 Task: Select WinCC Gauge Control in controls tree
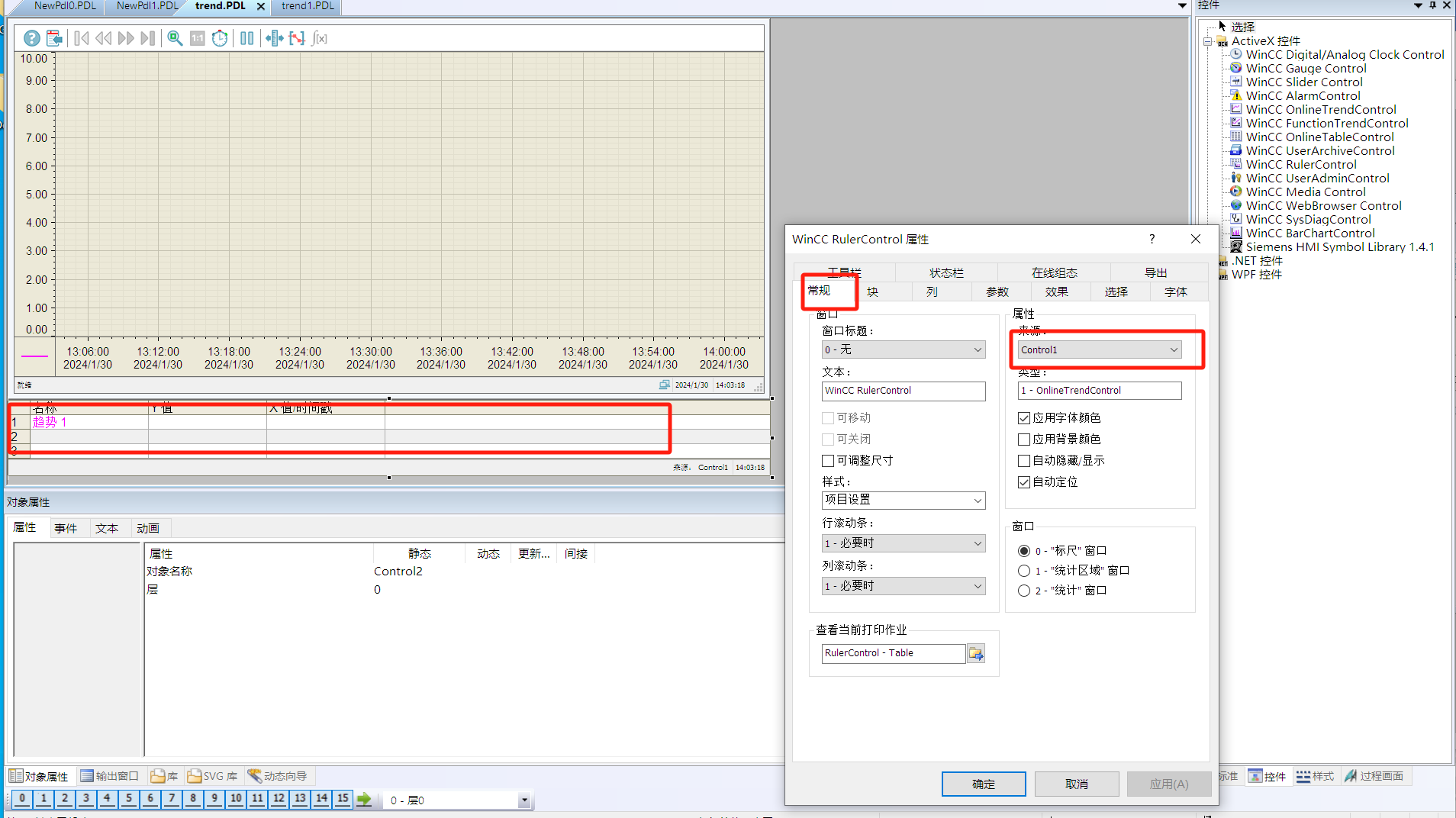pos(1306,69)
